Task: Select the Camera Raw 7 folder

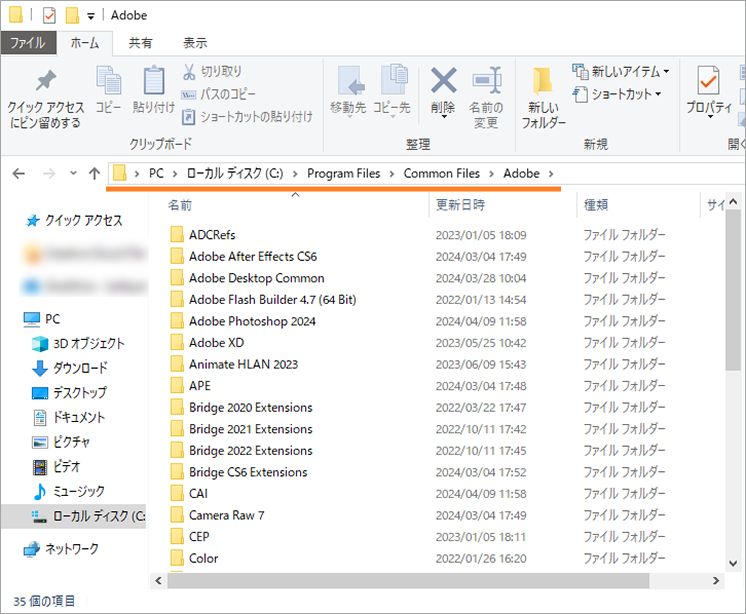Action: [226, 516]
